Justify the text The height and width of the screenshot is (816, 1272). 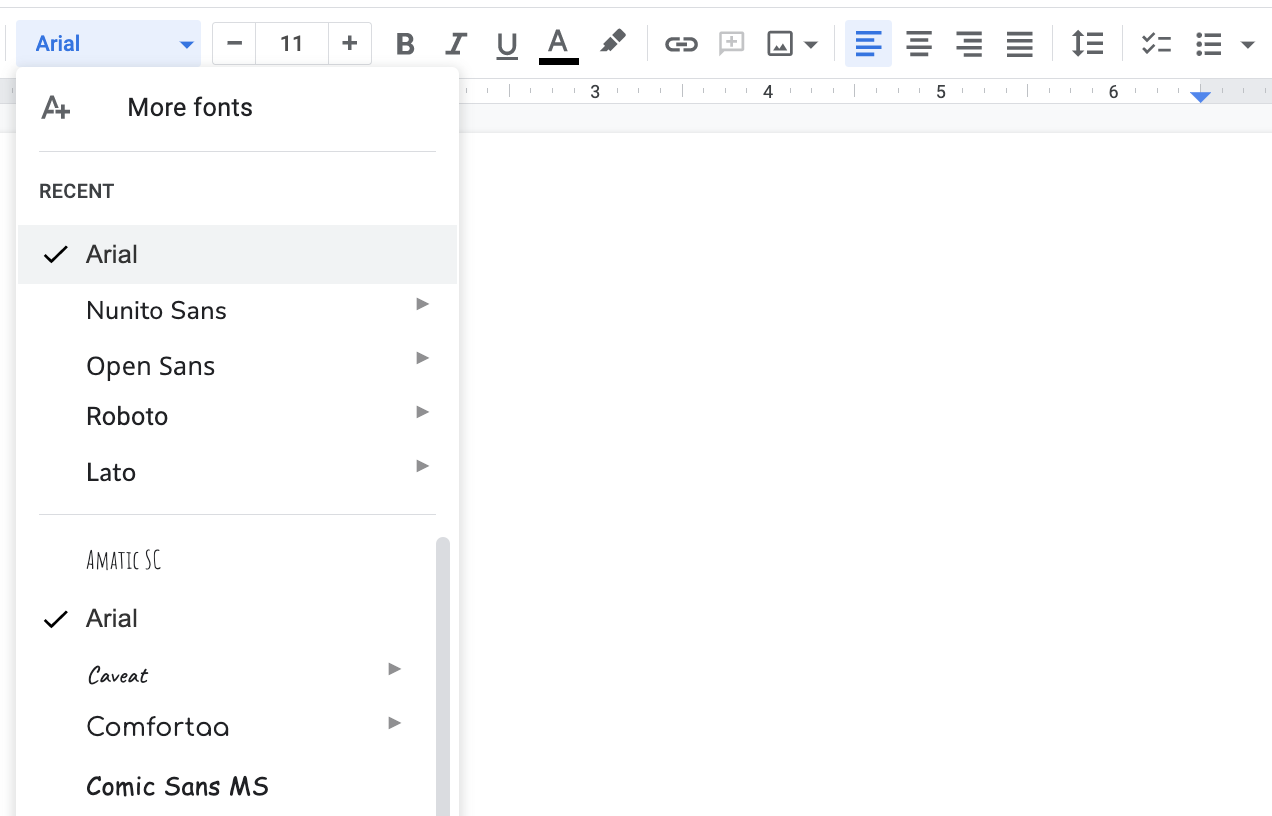pyautogui.click(x=1020, y=44)
